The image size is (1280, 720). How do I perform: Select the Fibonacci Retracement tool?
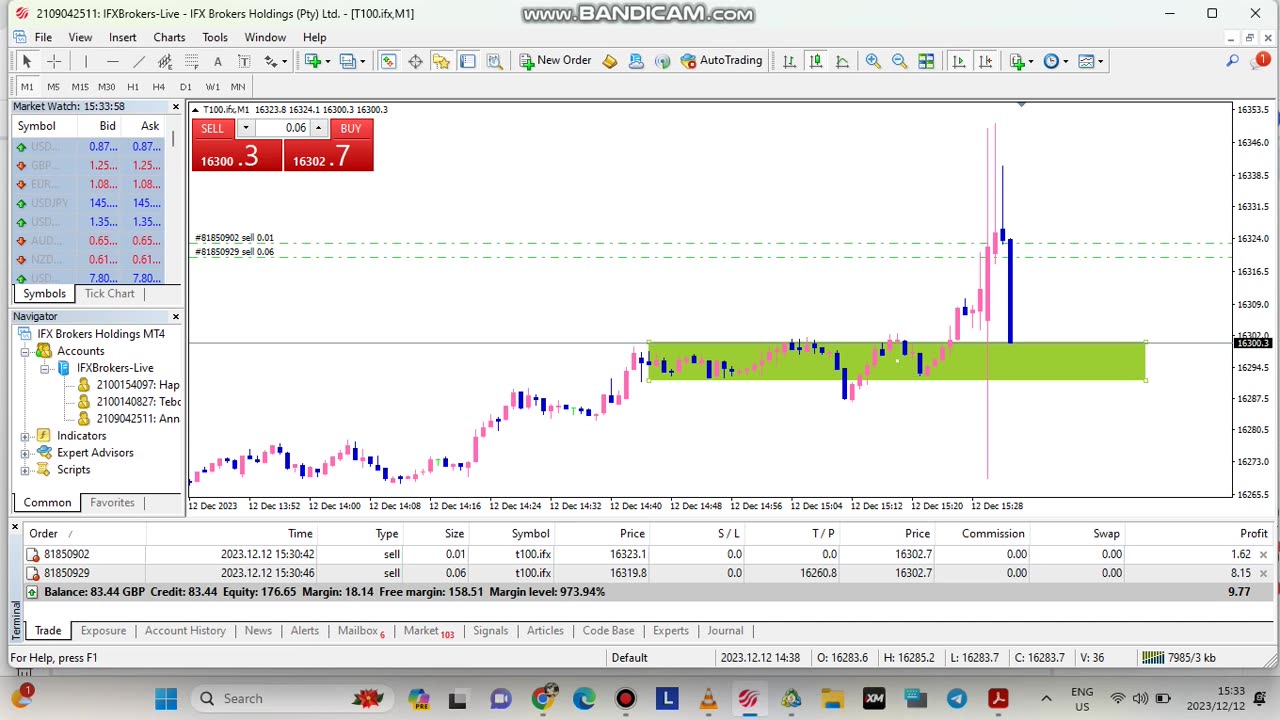point(191,61)
